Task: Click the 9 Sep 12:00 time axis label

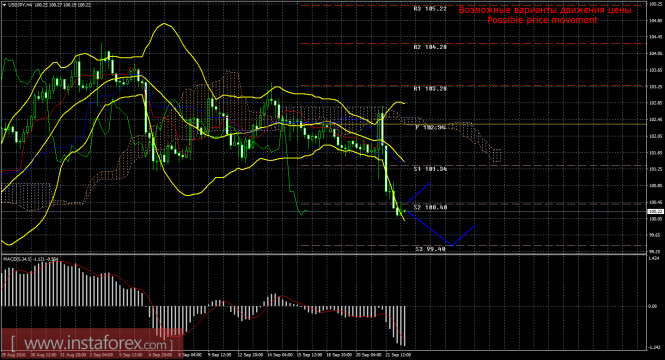Action: point(219,355)
